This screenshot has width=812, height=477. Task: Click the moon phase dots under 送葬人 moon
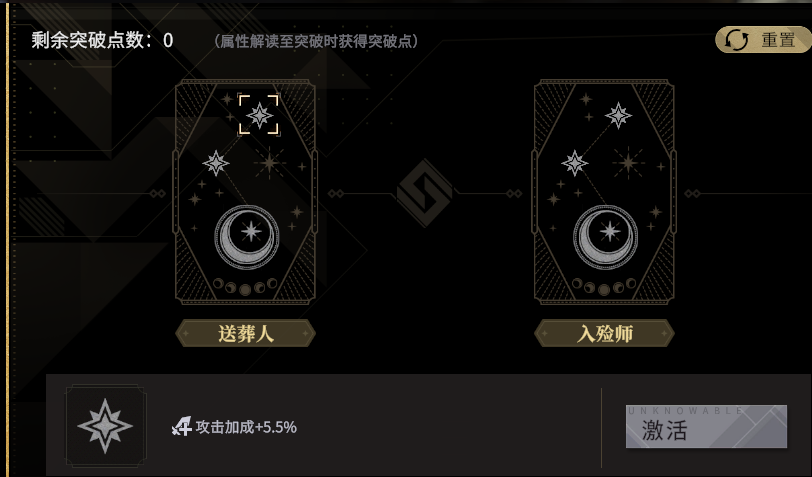coord(245,286)
